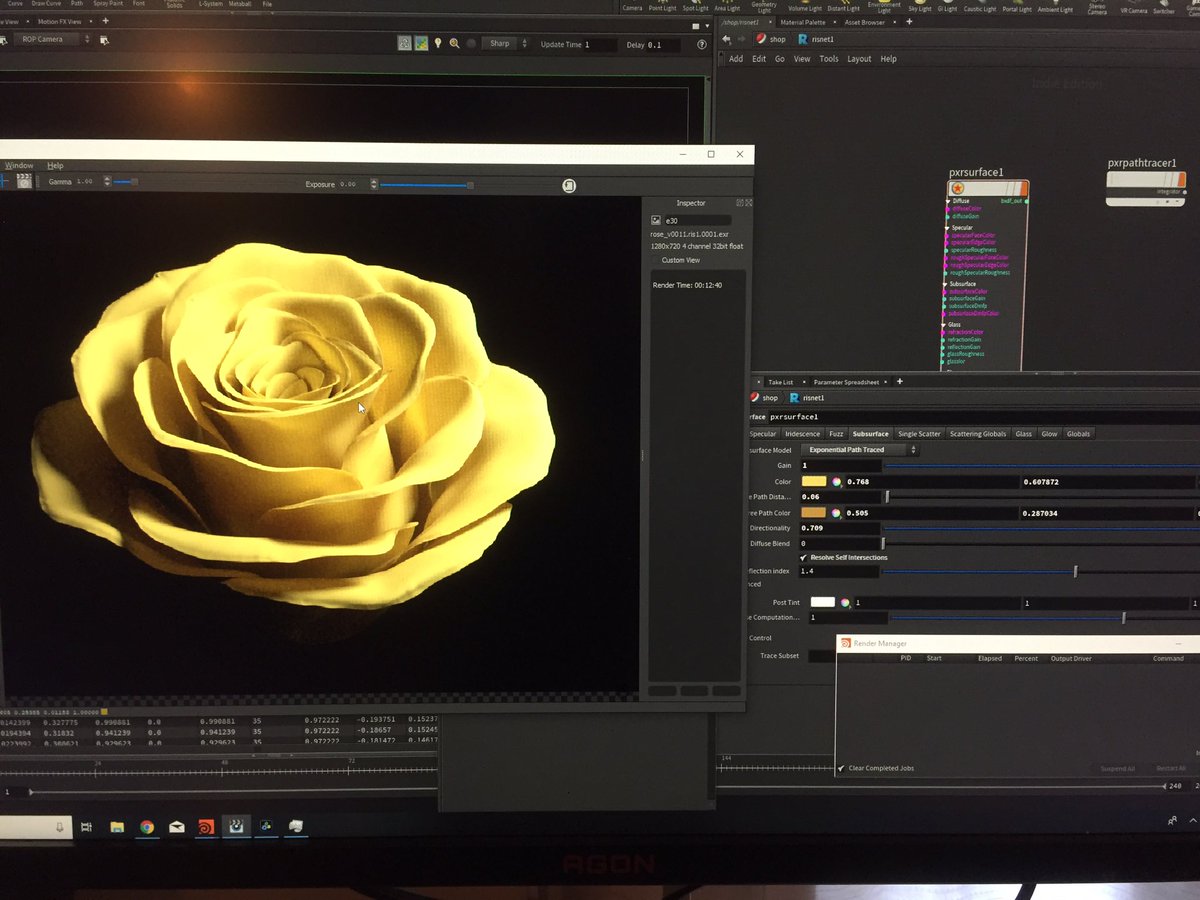Image resolution: width=1200 pixels, height=900 pixels.
Task: Toggle Resolve Self Intersections checkbox
Action: tap(804, 557)
